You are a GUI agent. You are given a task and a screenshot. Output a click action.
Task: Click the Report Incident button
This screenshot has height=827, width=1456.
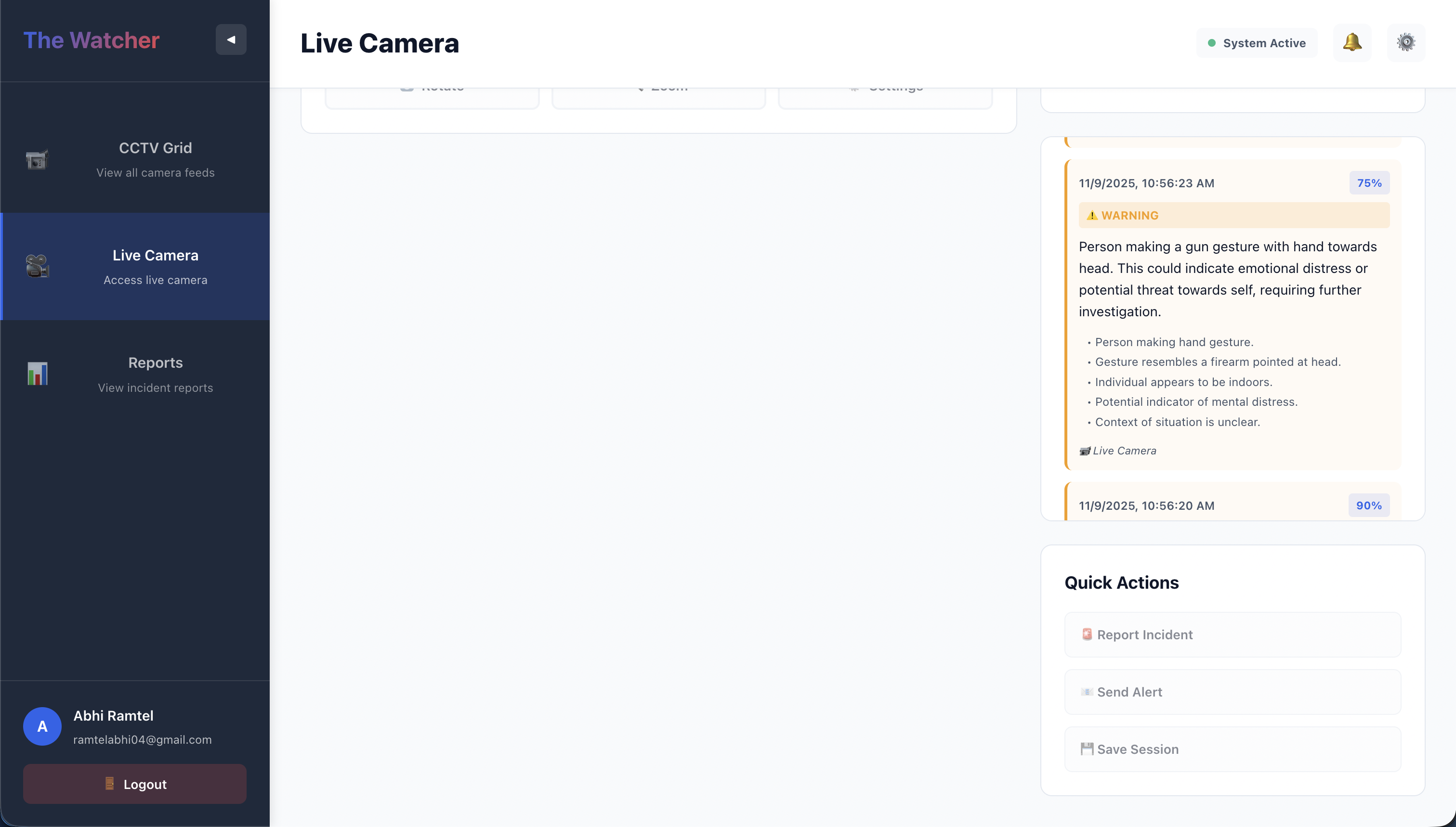tap(1232, 634)
